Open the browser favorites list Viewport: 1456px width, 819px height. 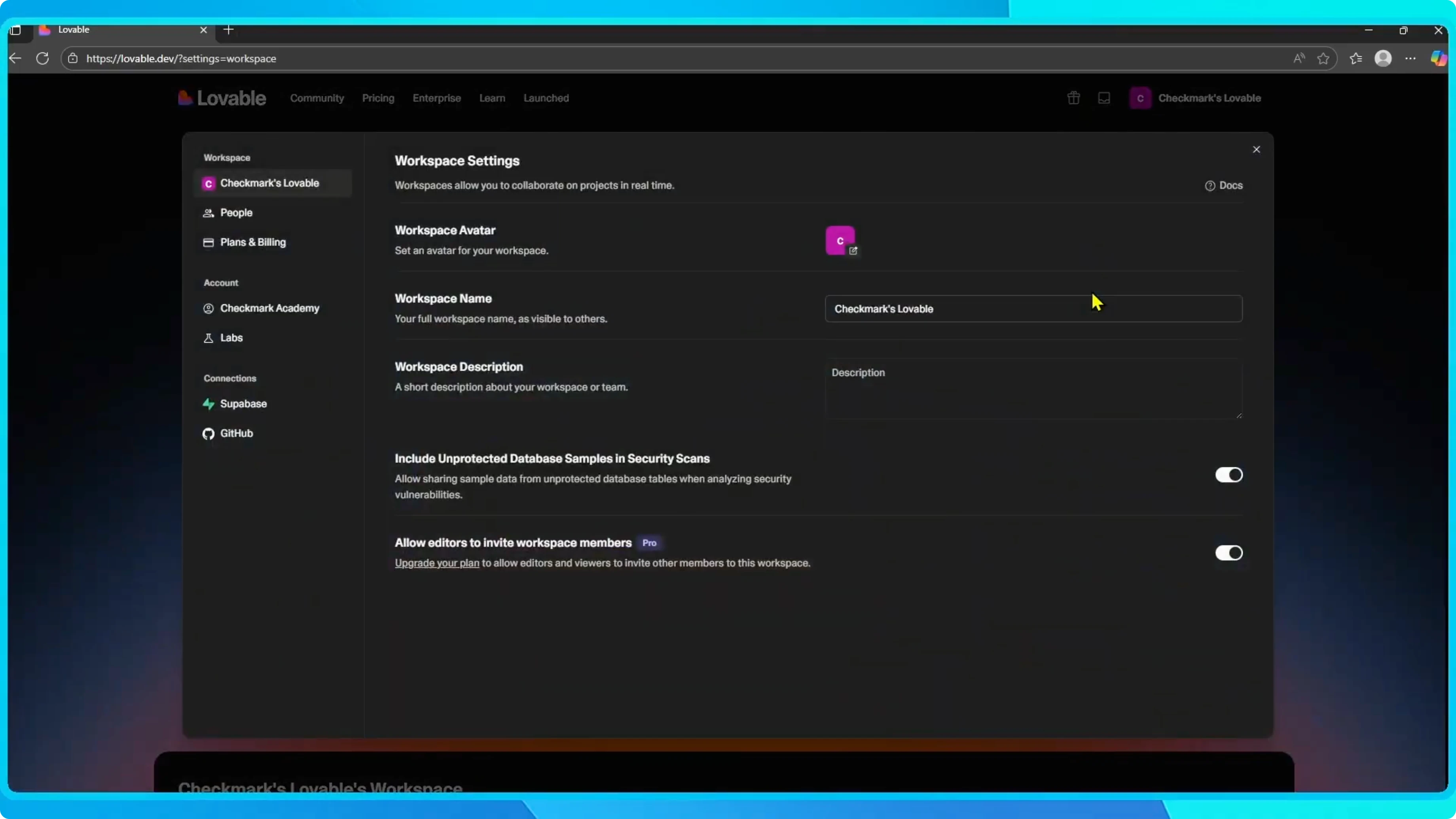pos(1356,58)
